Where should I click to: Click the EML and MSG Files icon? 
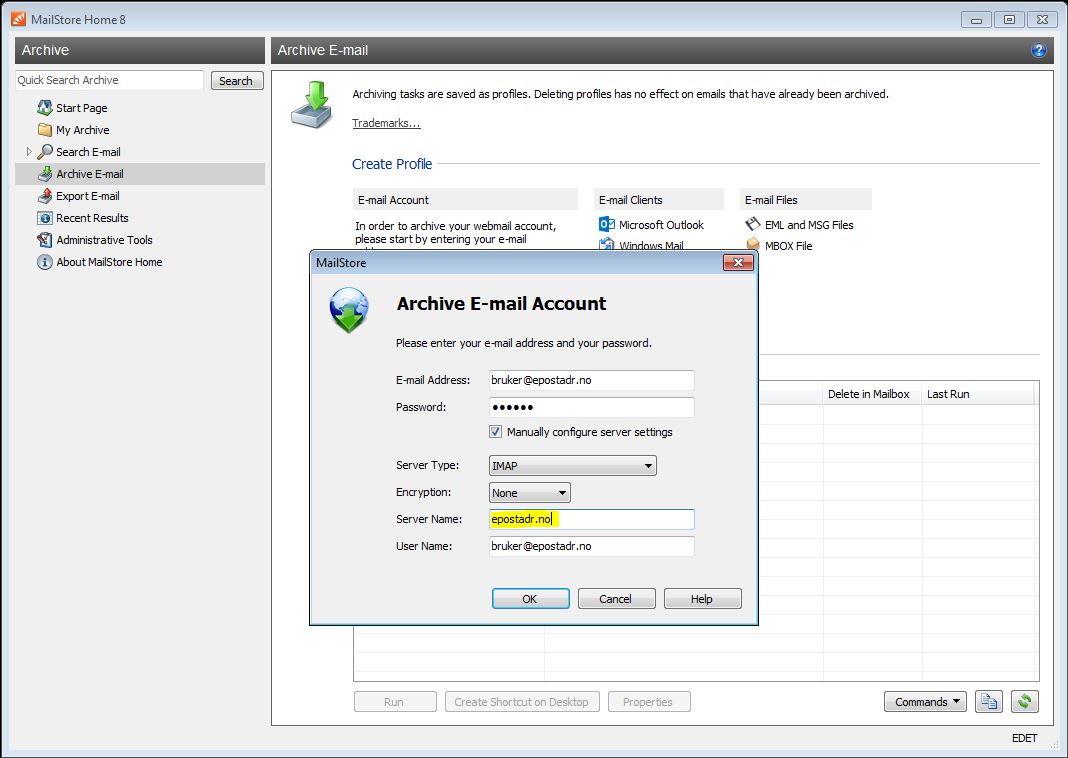tap(753, 224)
